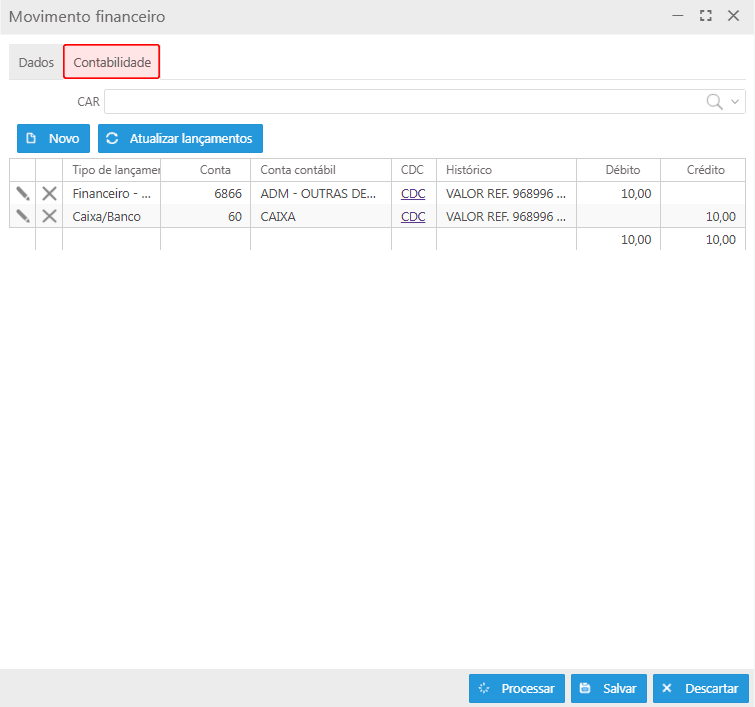The height and width of the screenshot is (707, 755).
Task: Open the CDC link in the Caixa row
Action: point(413,216)
